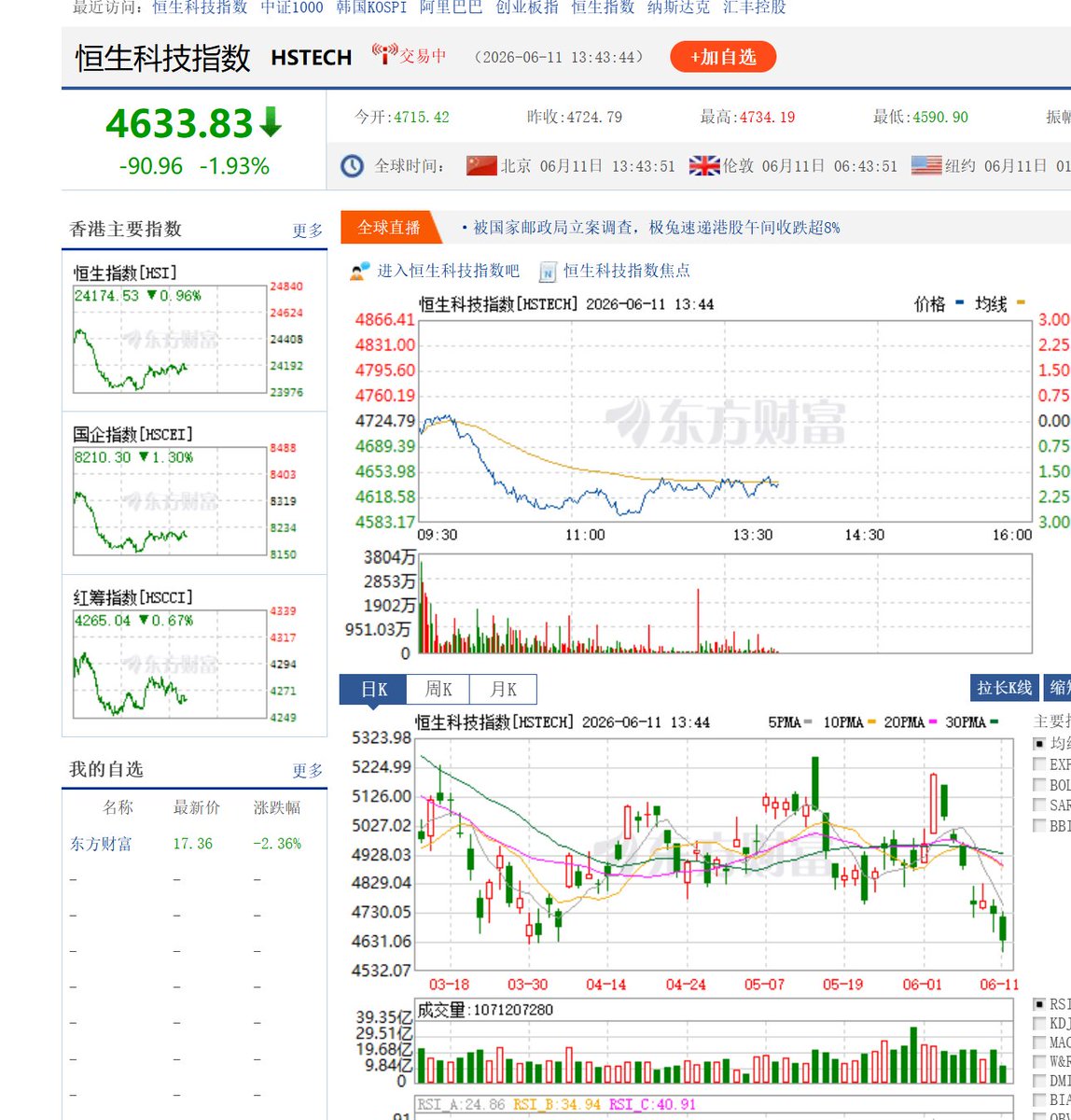Enable the W&R sub-indicator checkbox
The height and width of the screenshot is (1120, 1071).
point(1039,1061)
